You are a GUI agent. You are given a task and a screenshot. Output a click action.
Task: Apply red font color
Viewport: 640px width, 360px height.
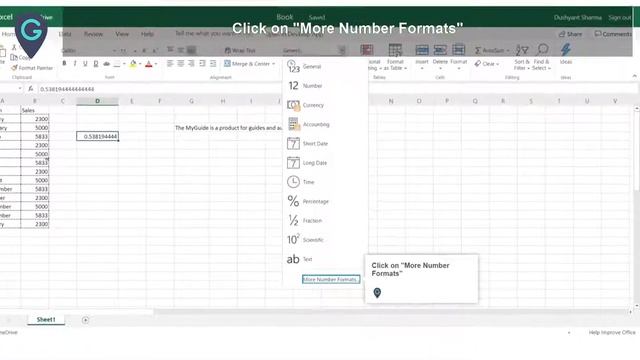pos(149,64)
